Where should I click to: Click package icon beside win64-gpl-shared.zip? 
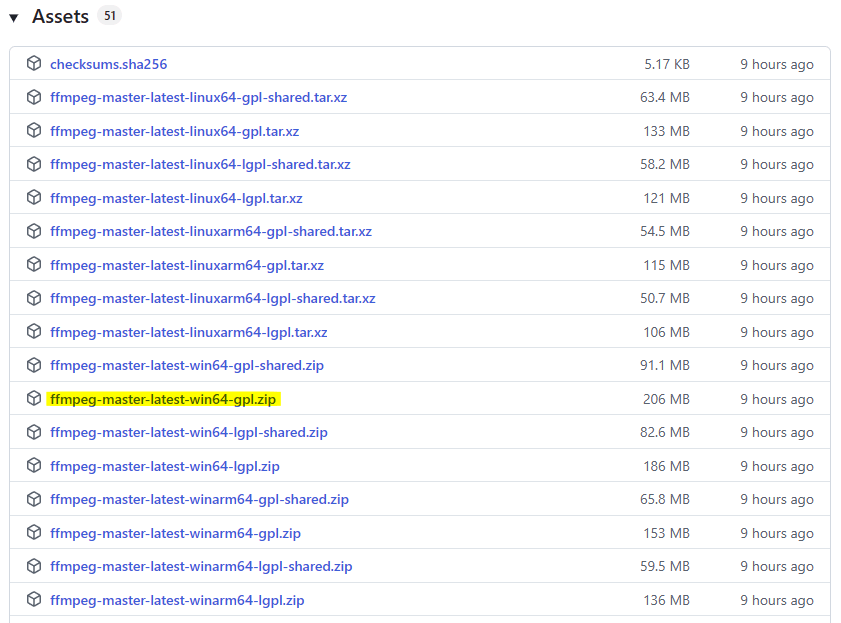pos(34,365)
